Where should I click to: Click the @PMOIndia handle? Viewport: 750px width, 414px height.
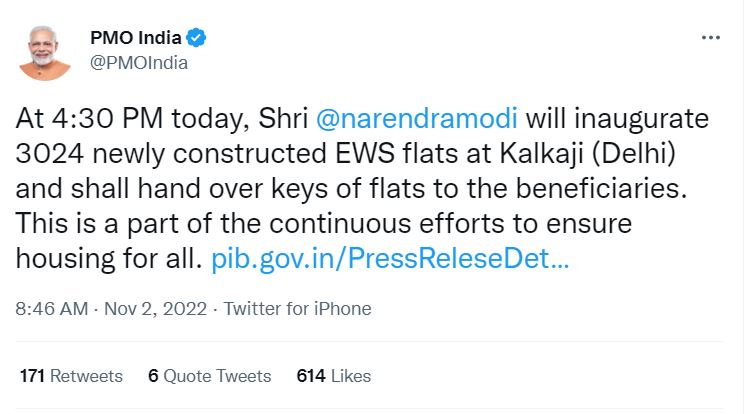(138, 62)
